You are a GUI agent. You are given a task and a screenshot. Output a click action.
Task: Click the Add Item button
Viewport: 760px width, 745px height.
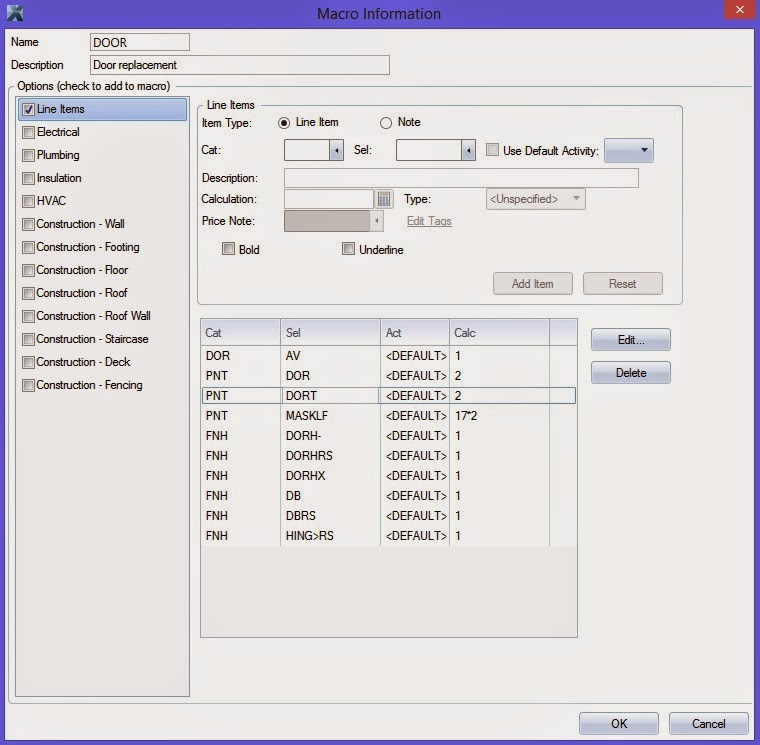(x=533, y=284)
